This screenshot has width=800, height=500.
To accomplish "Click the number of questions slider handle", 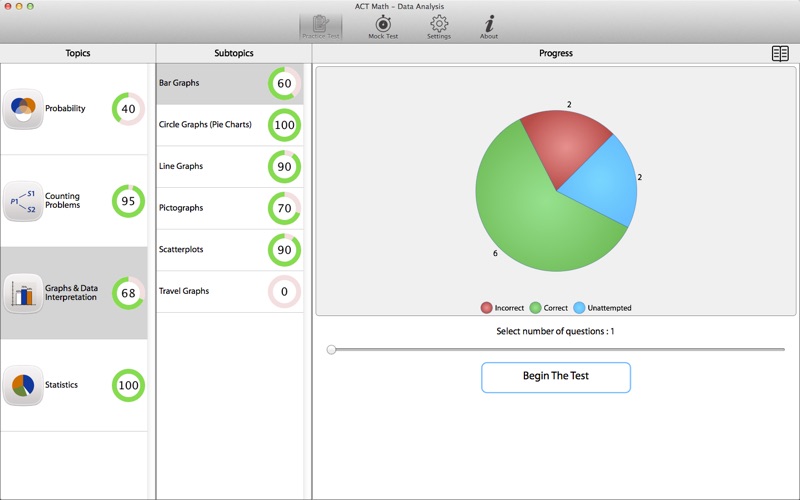I will [x=331, y=349].
